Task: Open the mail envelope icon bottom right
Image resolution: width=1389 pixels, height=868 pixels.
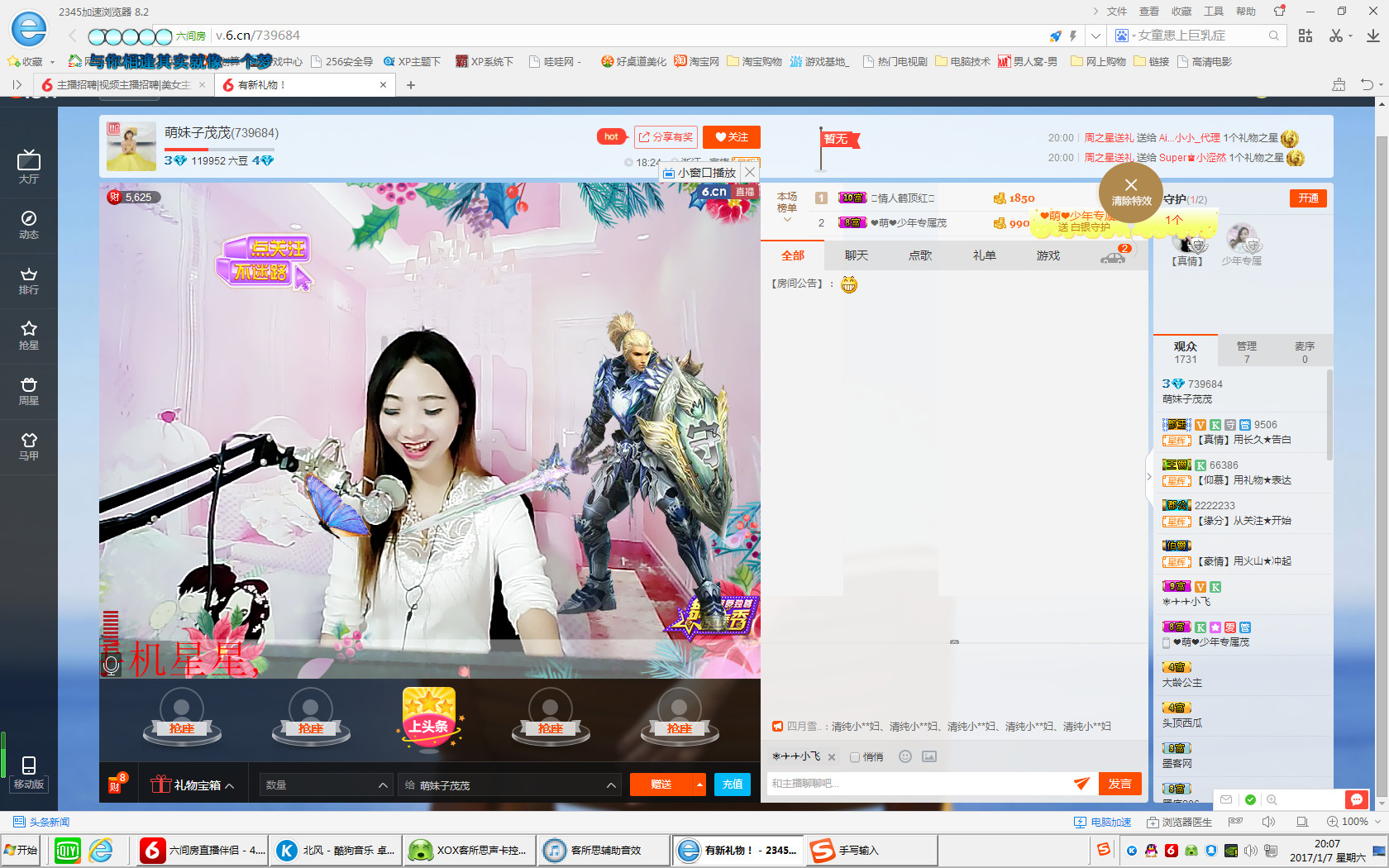Action: pyautogui.click(x=1226, y=799)
